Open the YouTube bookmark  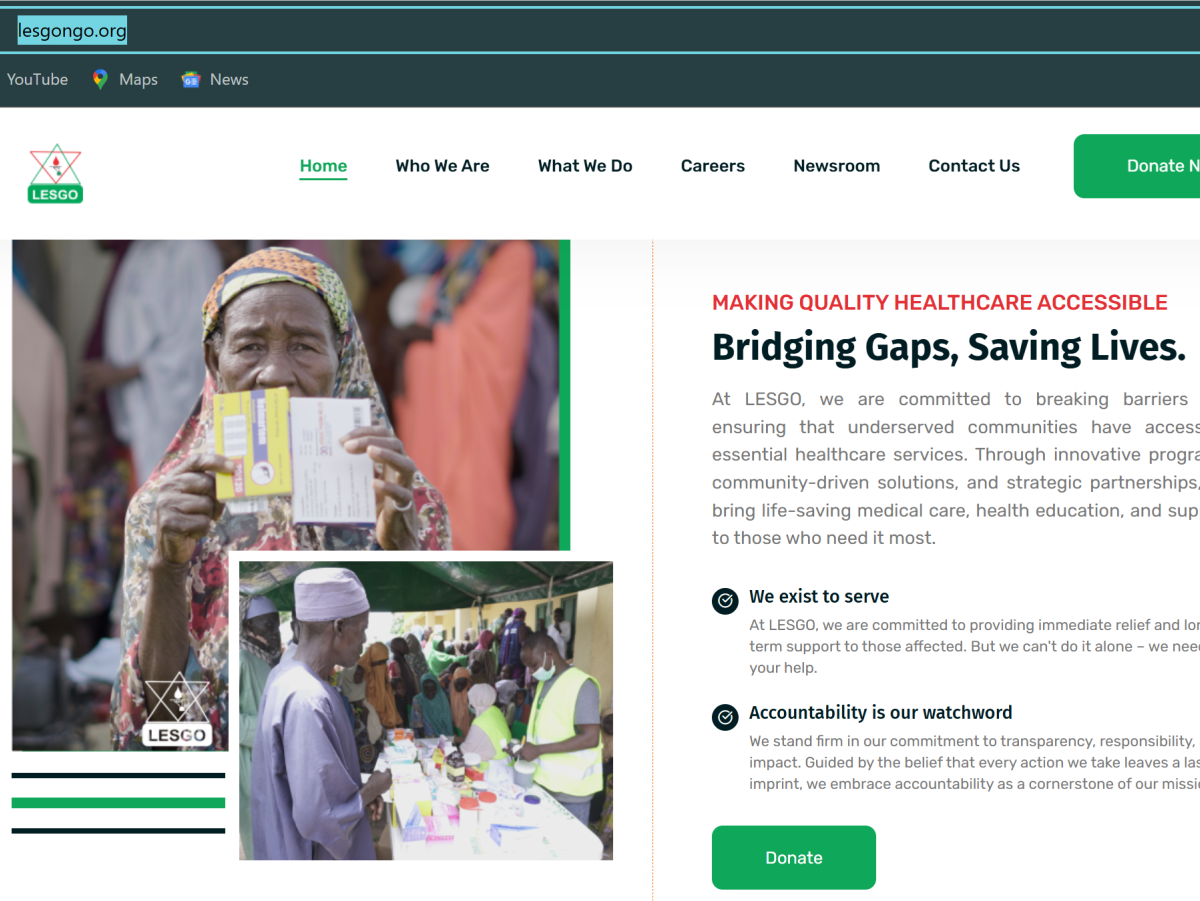37,80
